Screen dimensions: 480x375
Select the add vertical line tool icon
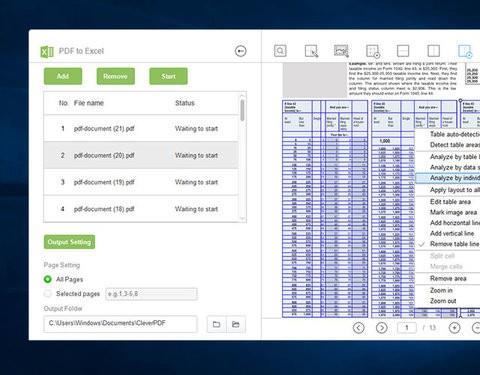coord(434,51)
